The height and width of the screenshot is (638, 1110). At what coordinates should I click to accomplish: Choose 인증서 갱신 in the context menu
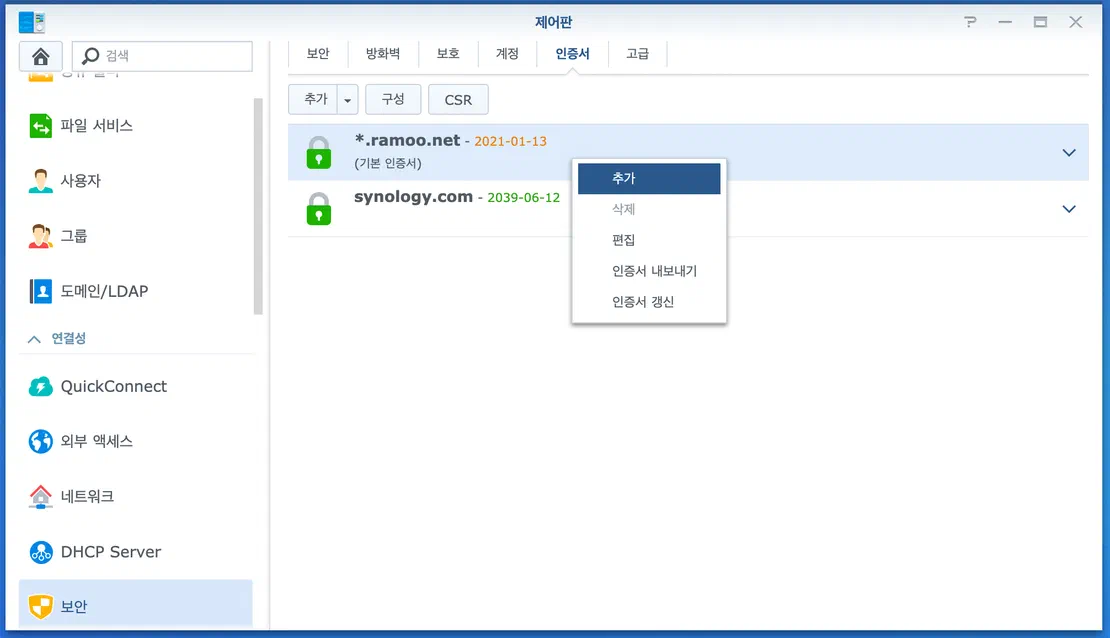tap(649, 302)
